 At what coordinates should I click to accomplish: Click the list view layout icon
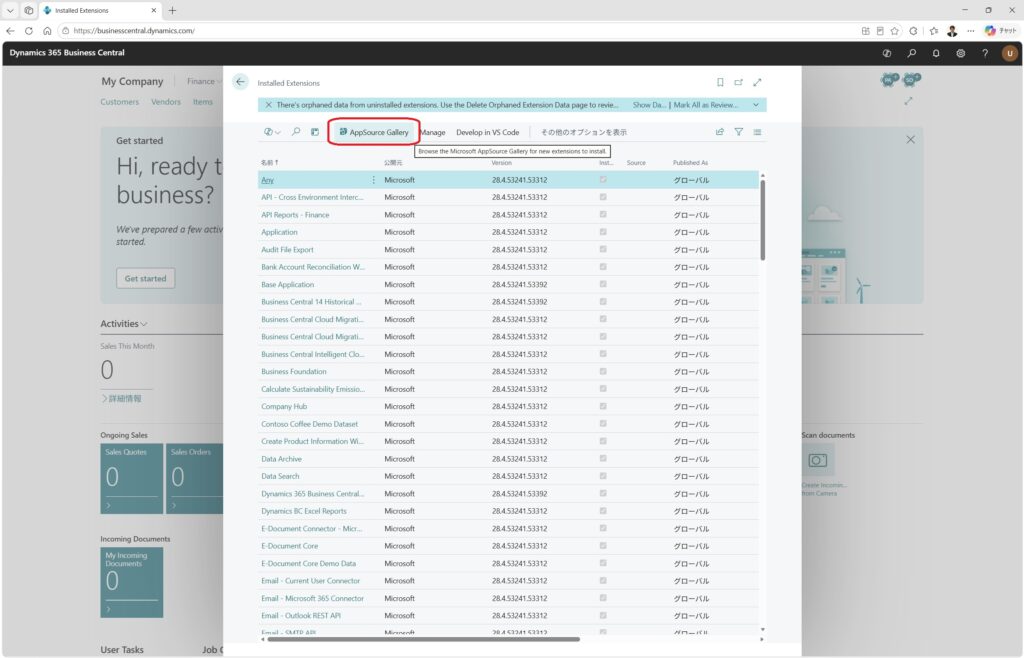click(315, 132)
